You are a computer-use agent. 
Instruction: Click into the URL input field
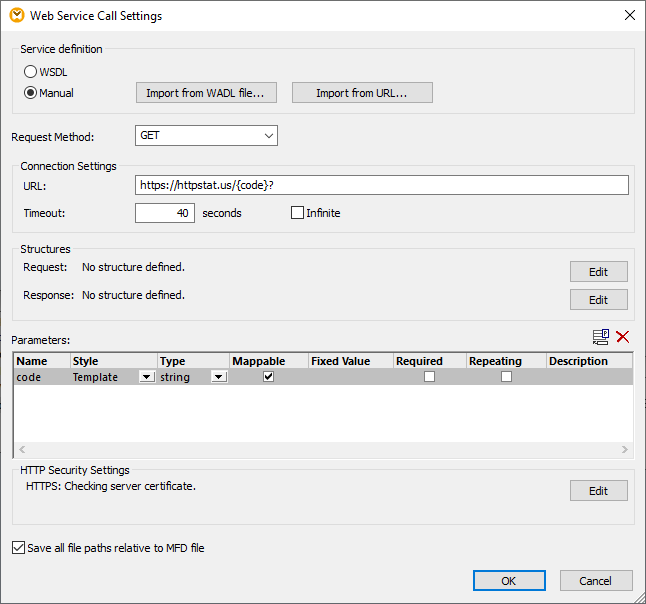point(381,185)
